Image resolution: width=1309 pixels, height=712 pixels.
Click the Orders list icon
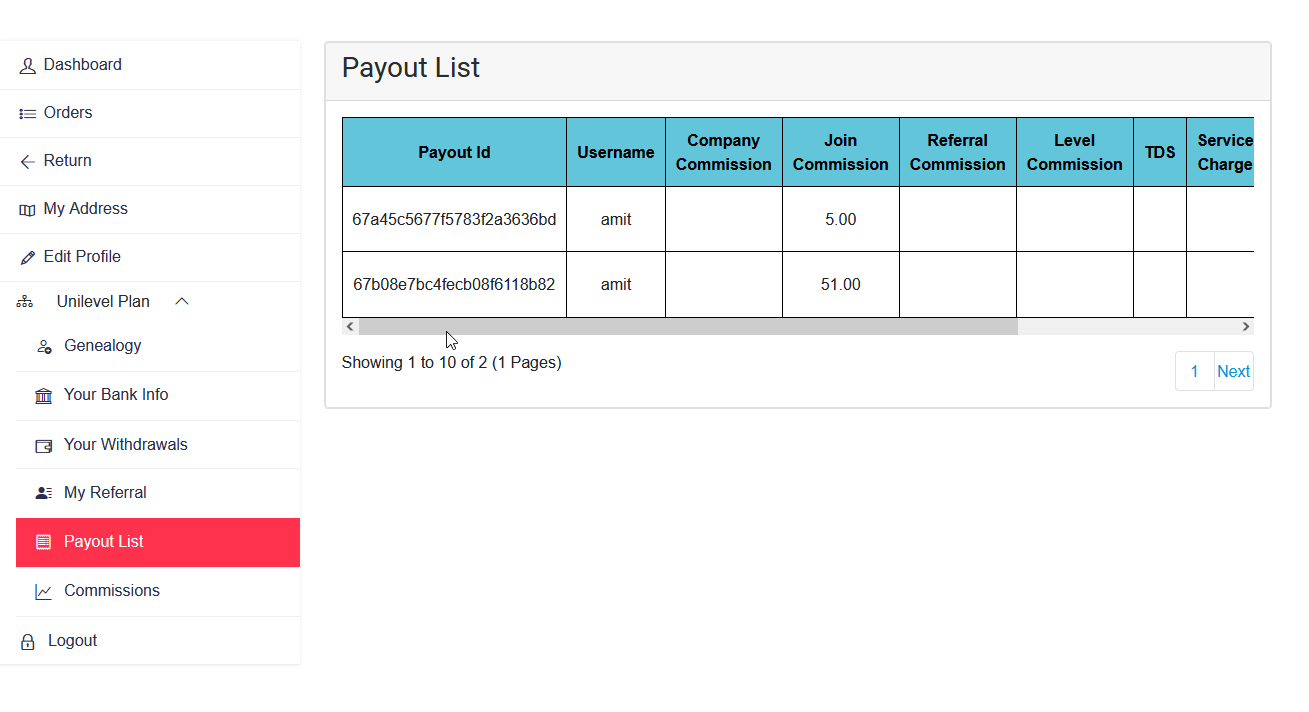tap(26, 112)
